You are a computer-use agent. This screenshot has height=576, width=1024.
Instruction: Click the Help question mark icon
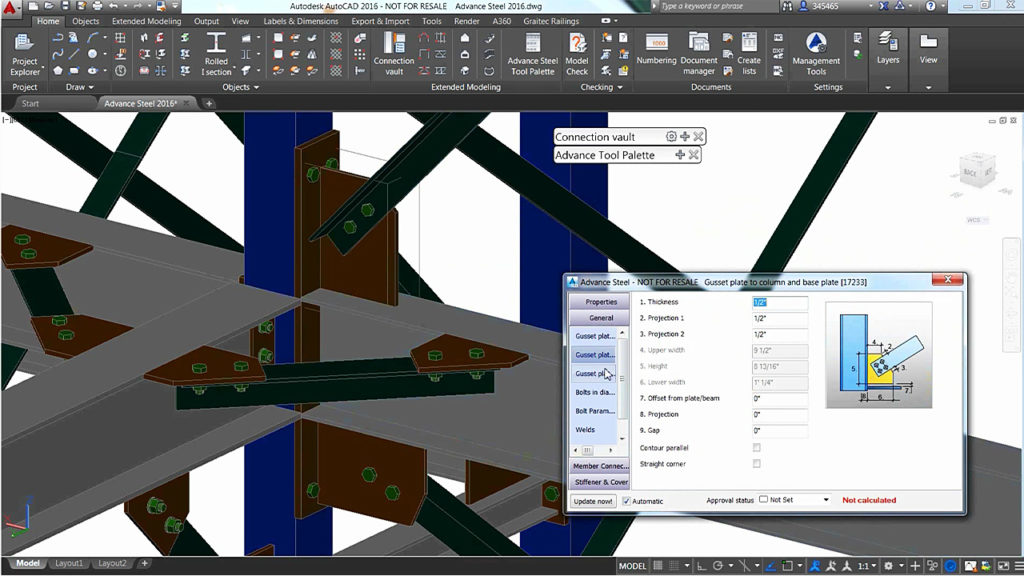click(930, 6)
